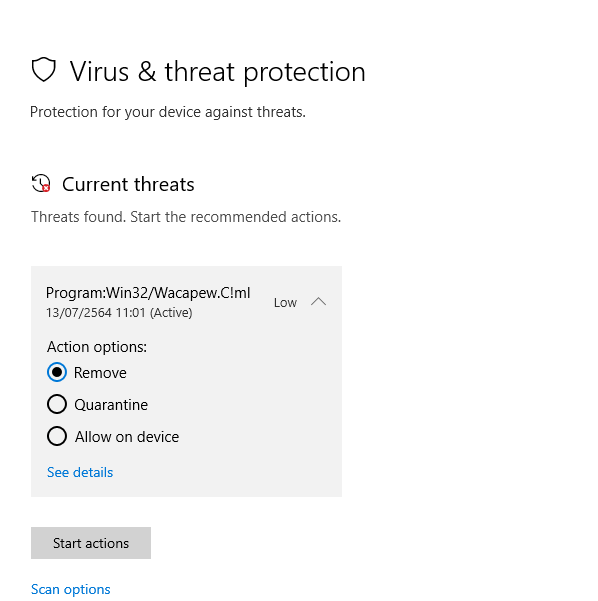Click the 13/07/2564 11:01 (Active) timestamp
598x601 pixels.
click(x=119, y=313)
